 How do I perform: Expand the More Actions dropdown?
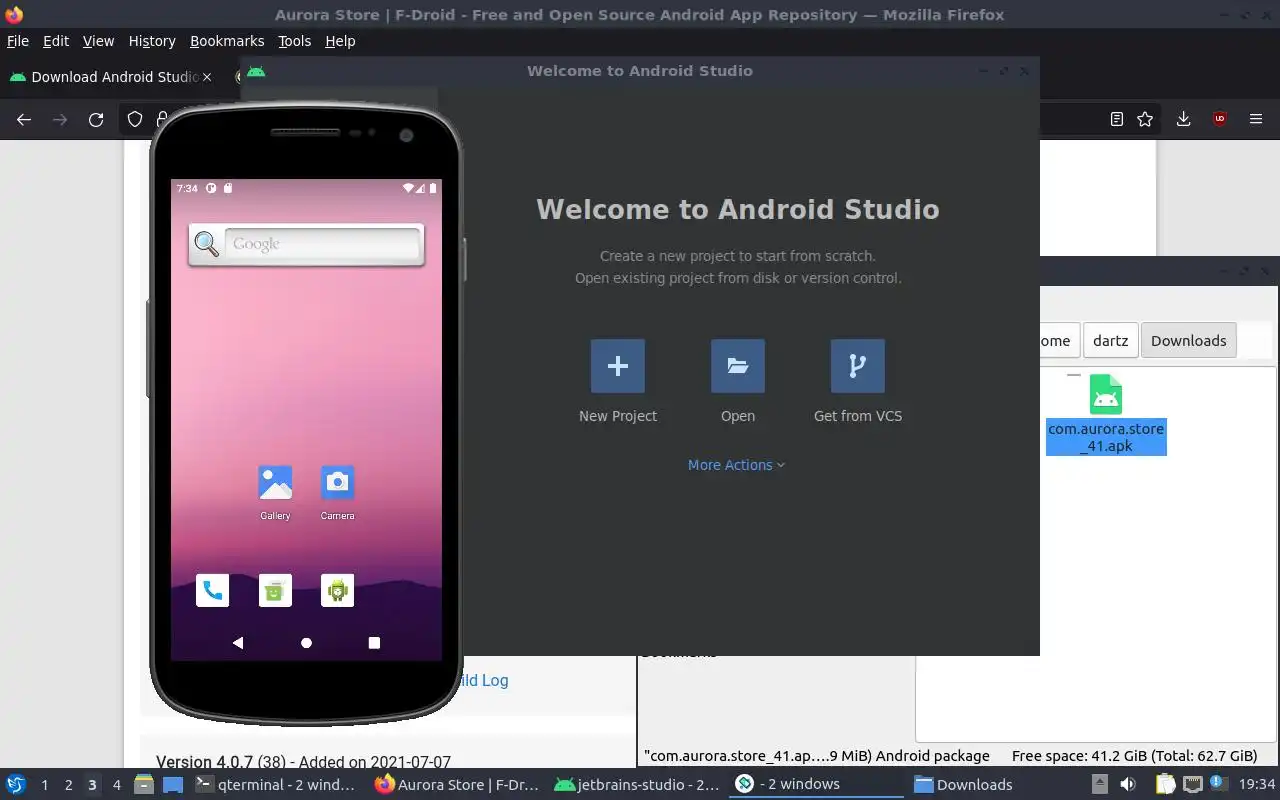[x=736, y=465]
